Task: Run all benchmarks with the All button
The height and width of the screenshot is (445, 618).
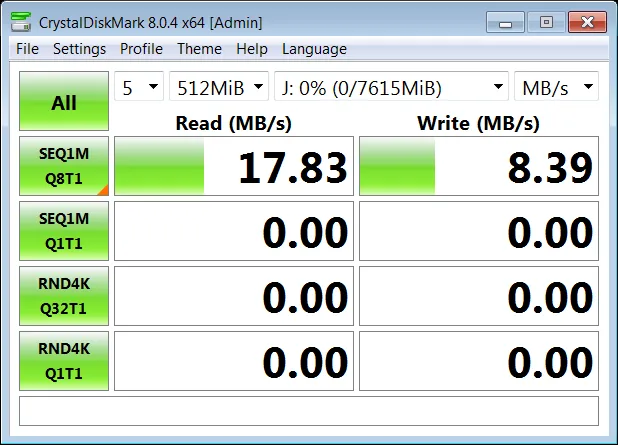Action: coord(64,101)
